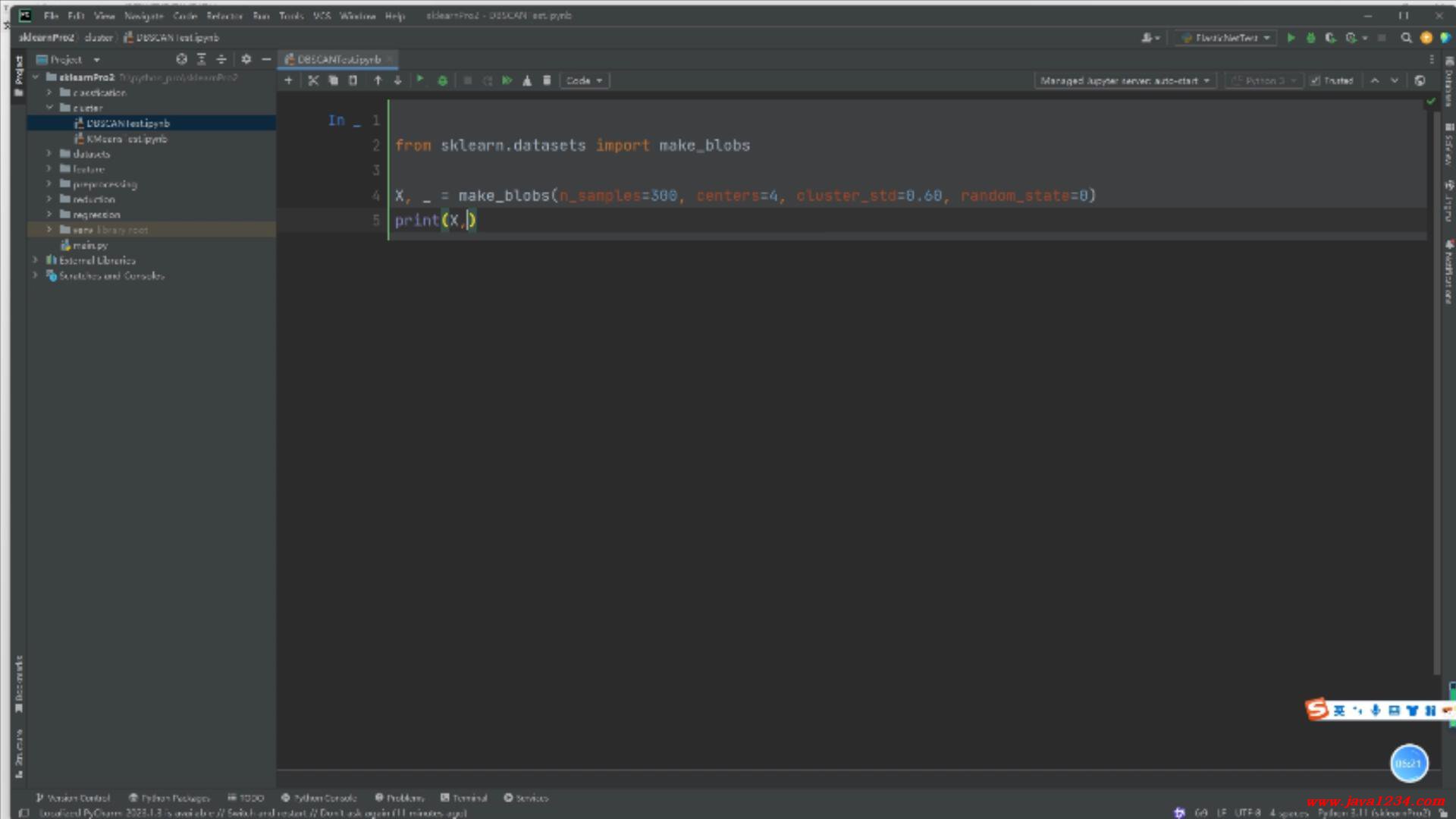Run the current cell with green arrow
Screen dimensions: 1456x819
420,80
